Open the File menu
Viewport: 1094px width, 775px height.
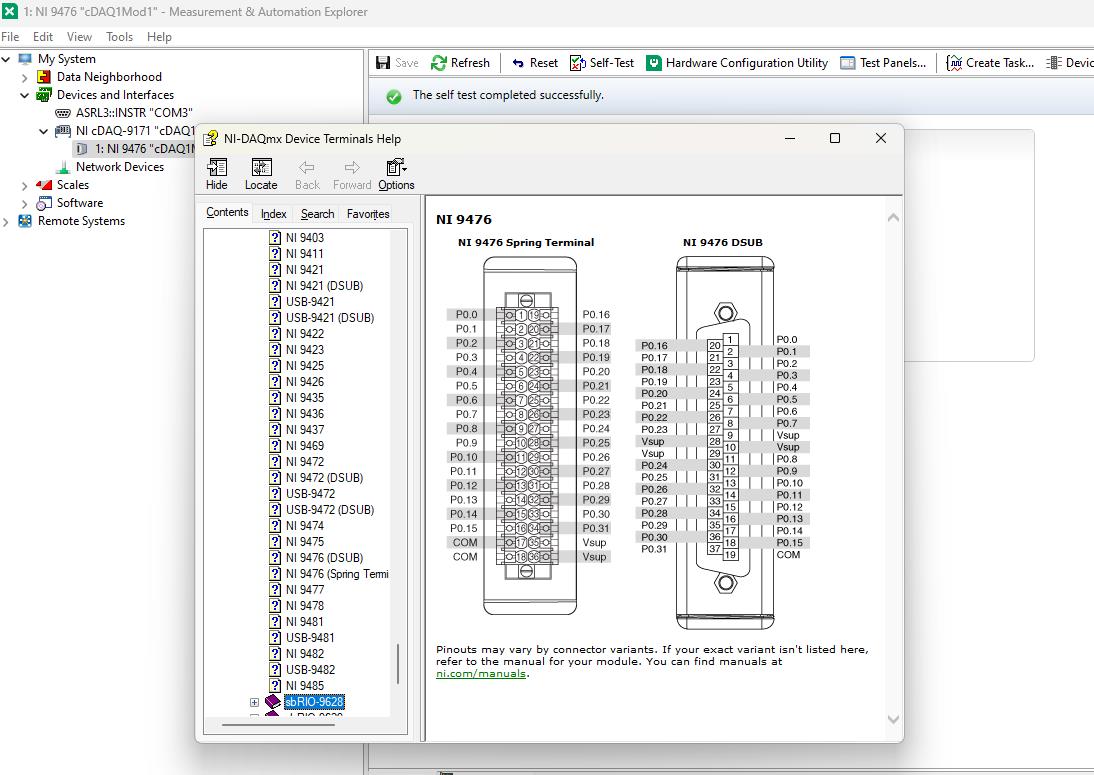[10, 37]
